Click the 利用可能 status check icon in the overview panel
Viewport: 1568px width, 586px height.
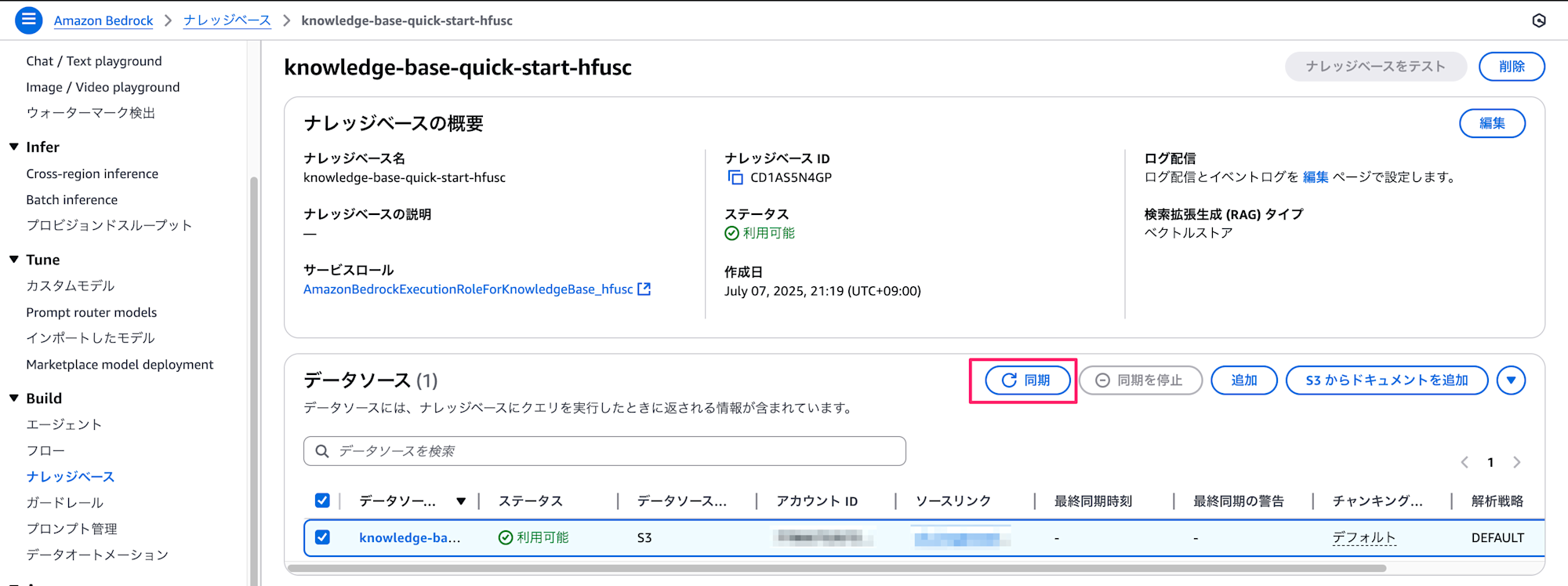tap(731, 233)
